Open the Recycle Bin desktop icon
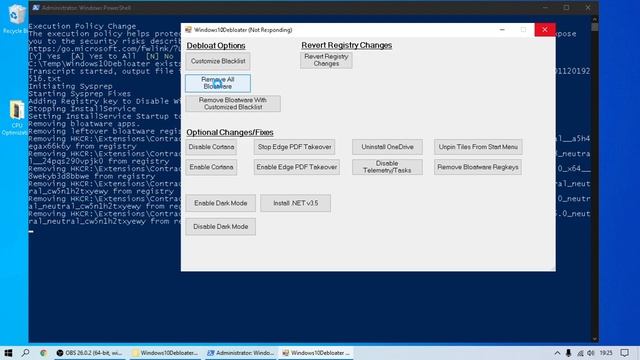Image resolution: width=640 pixels, height=360 pixels. pyautogui.click(x=16, y=19)
